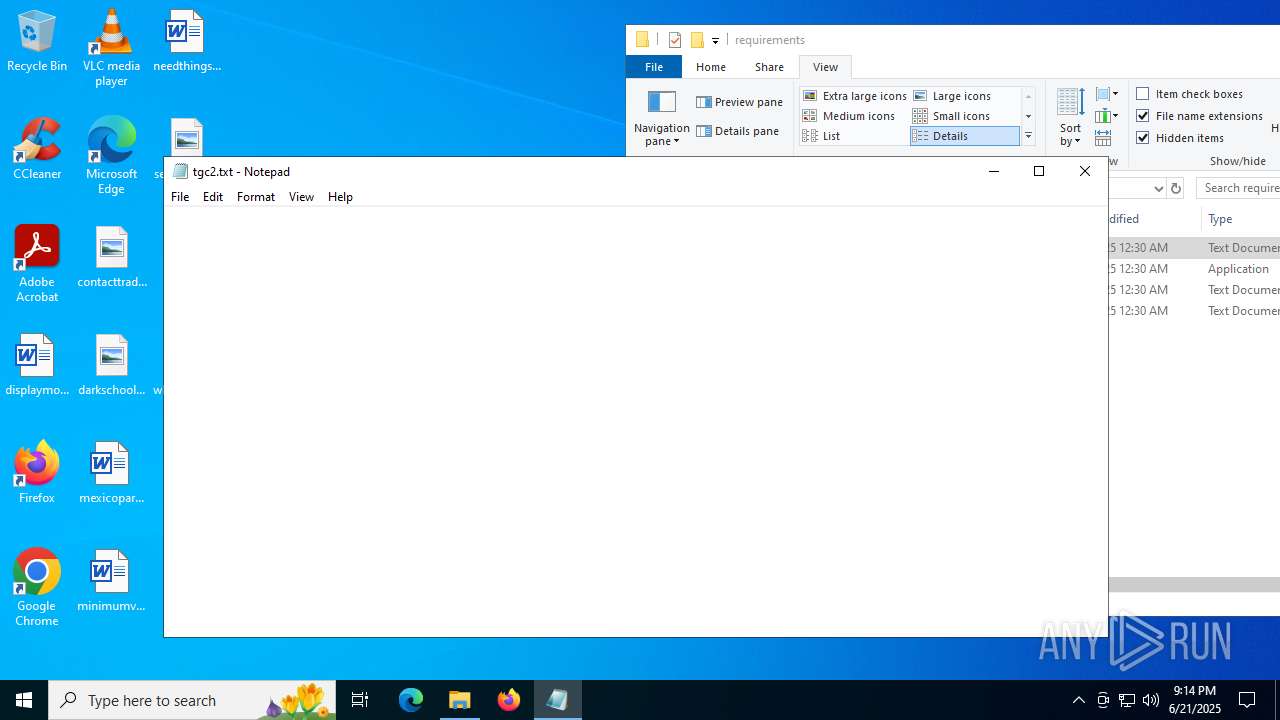Select the View ribbon tab in Explorer
The height and width of the screenshot is (720, 1280).
point(825,67)
